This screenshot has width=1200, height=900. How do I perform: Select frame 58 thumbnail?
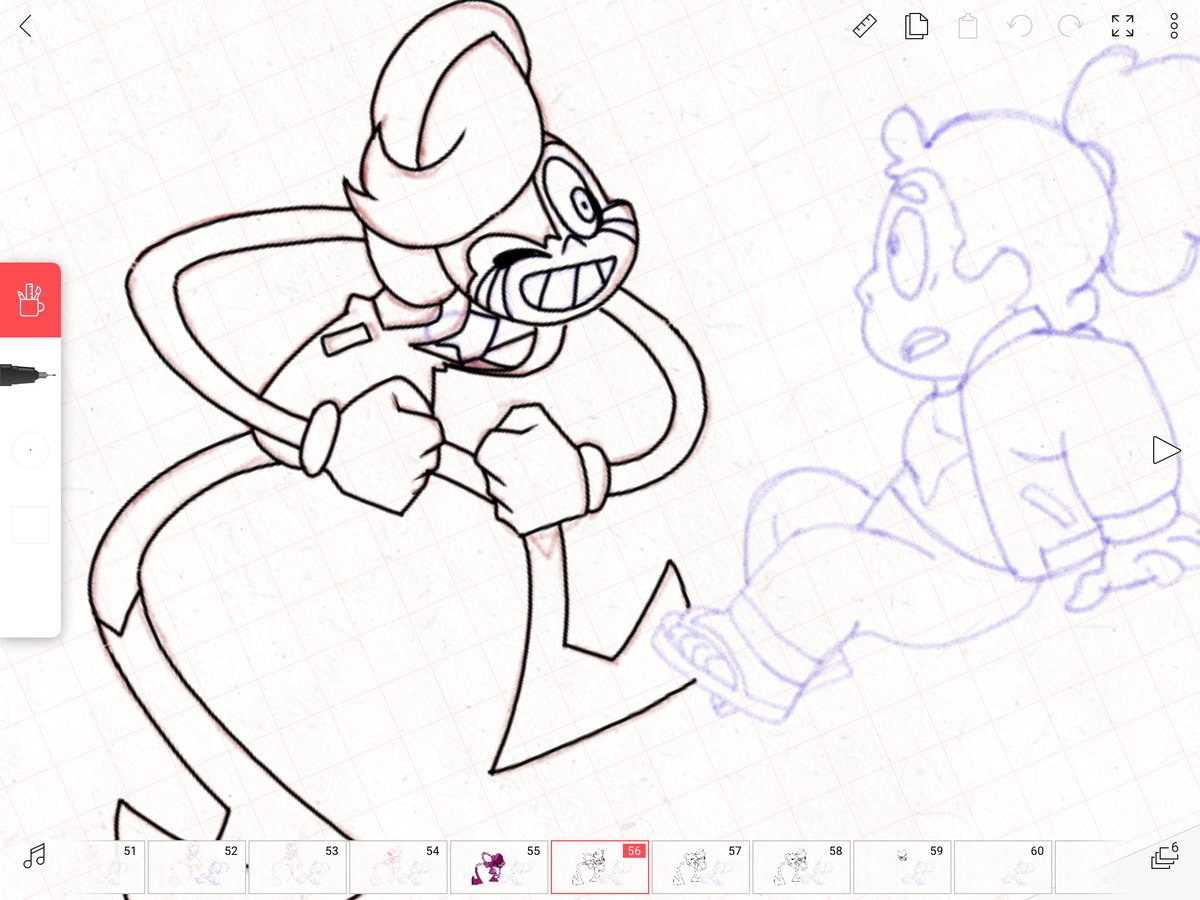[801, 866]
